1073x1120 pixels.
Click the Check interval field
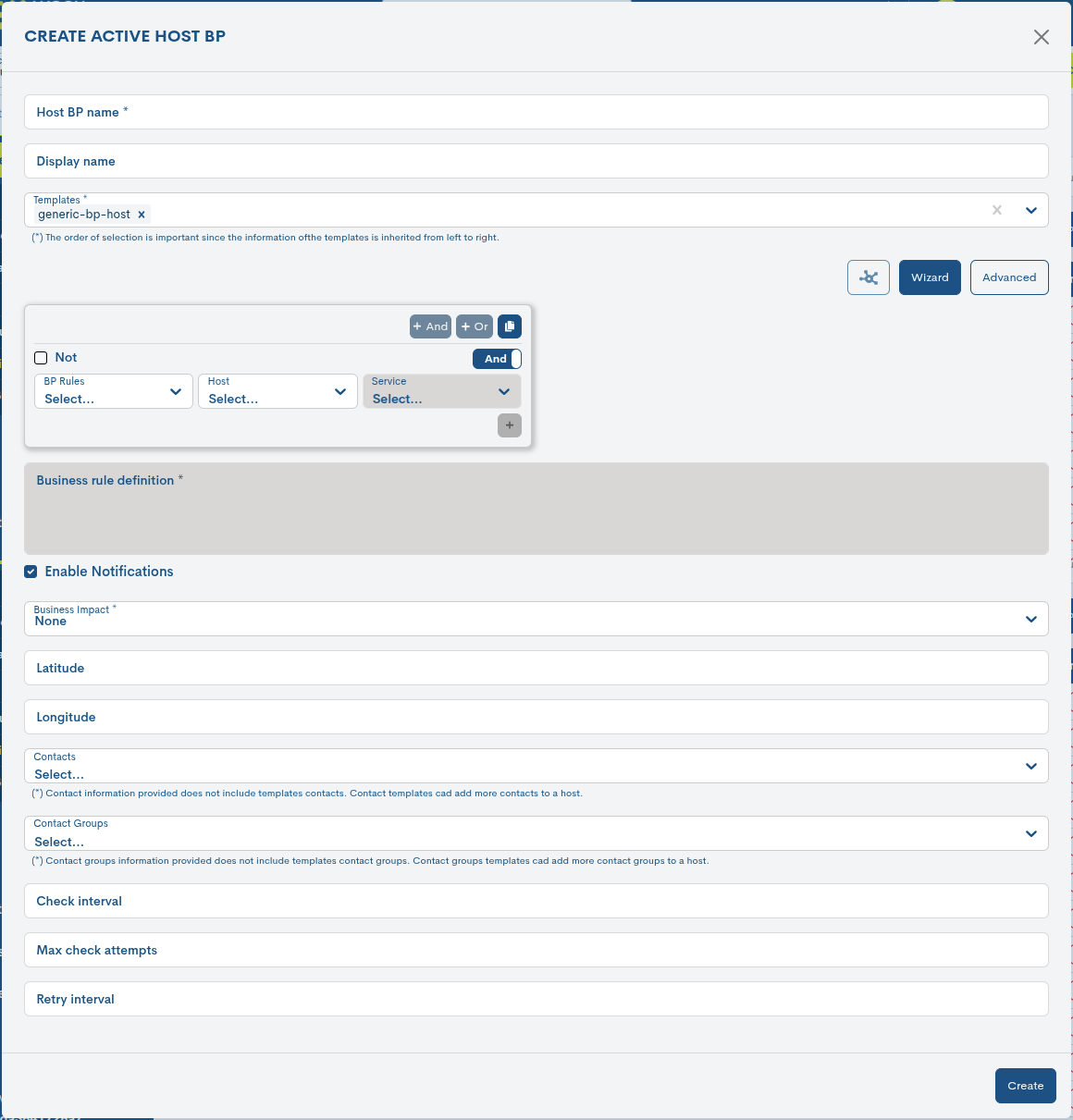[x=536, y=901]
